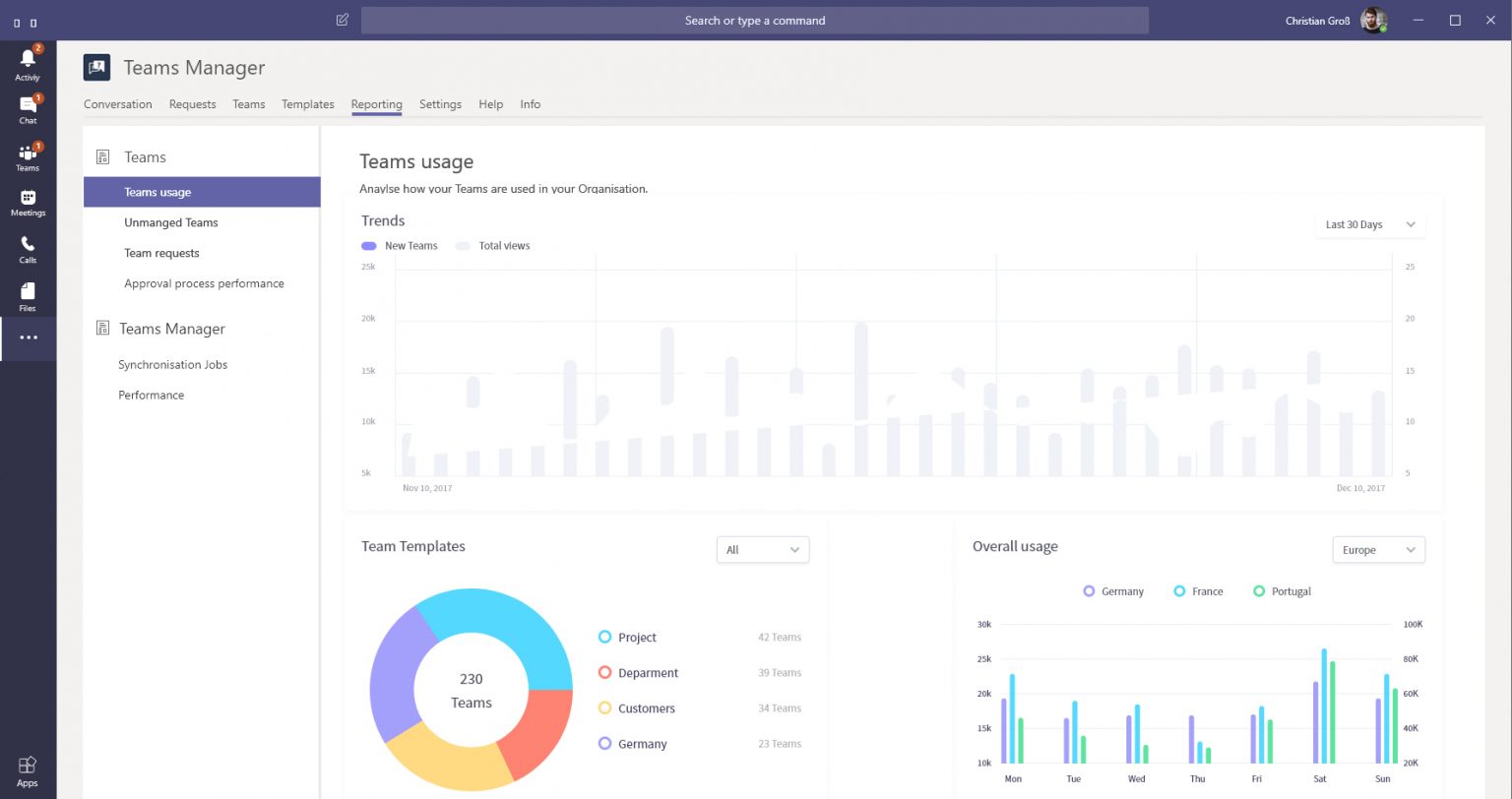
Task: Open the Teams icon in left rail
Action: [28, 155]
